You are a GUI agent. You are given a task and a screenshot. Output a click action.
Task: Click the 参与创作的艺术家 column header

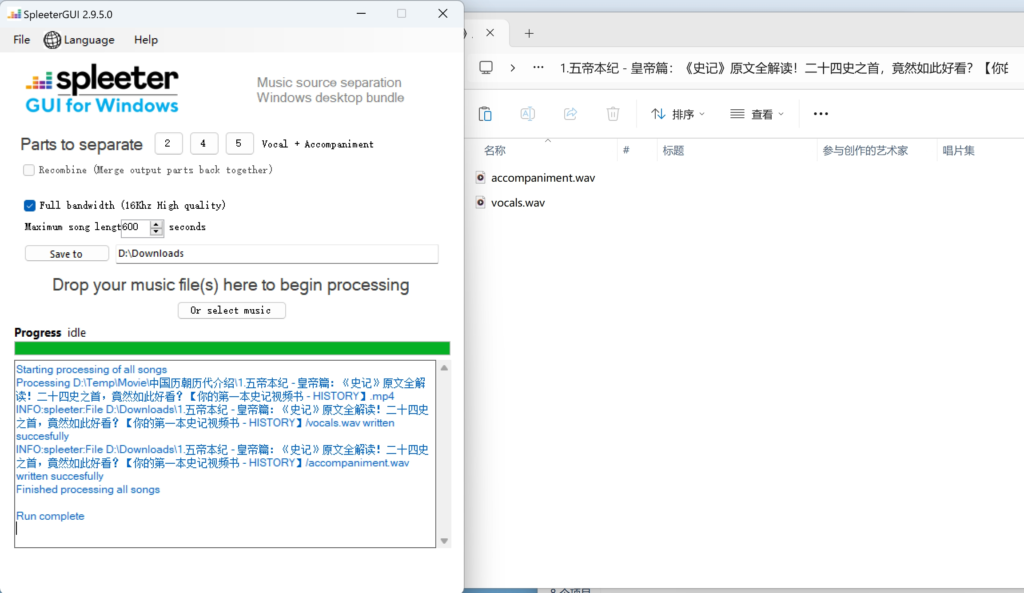pos(865,151)
